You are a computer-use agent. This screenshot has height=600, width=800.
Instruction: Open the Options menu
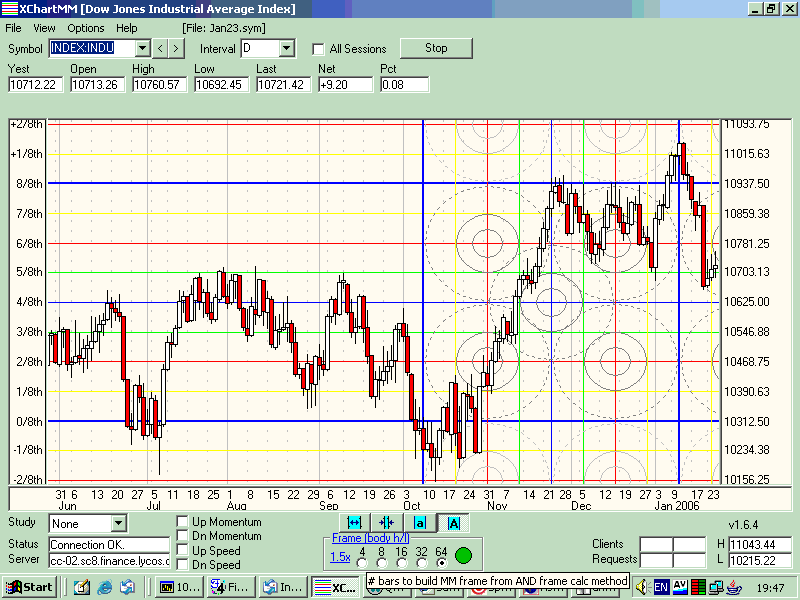[86, 28]
